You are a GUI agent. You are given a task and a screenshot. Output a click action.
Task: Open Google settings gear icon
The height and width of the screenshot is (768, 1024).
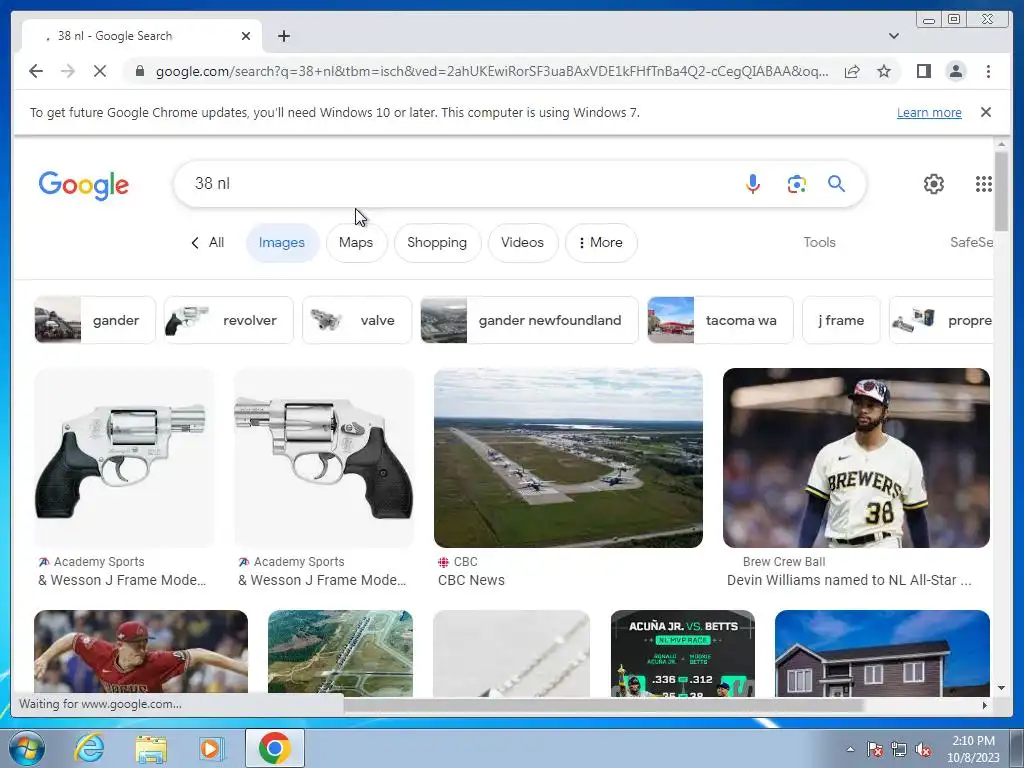coord(933,184)
